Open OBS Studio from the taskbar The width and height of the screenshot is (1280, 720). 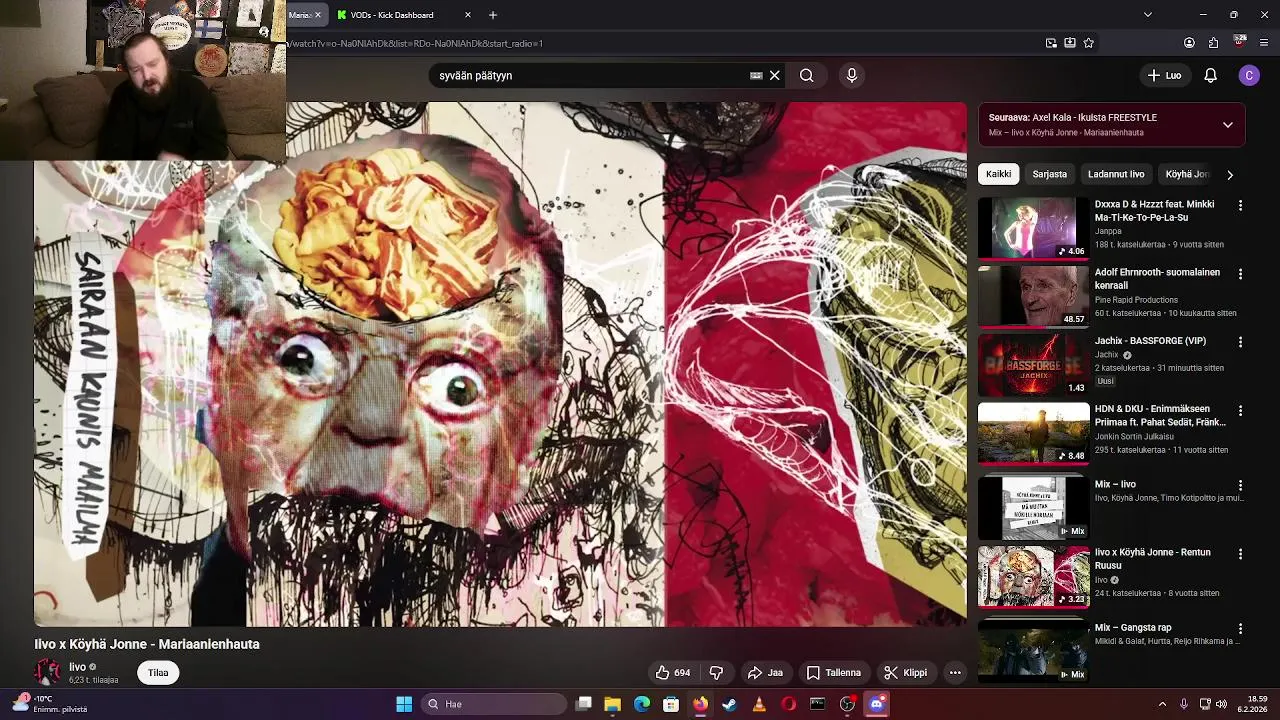[x=847, y=704]
